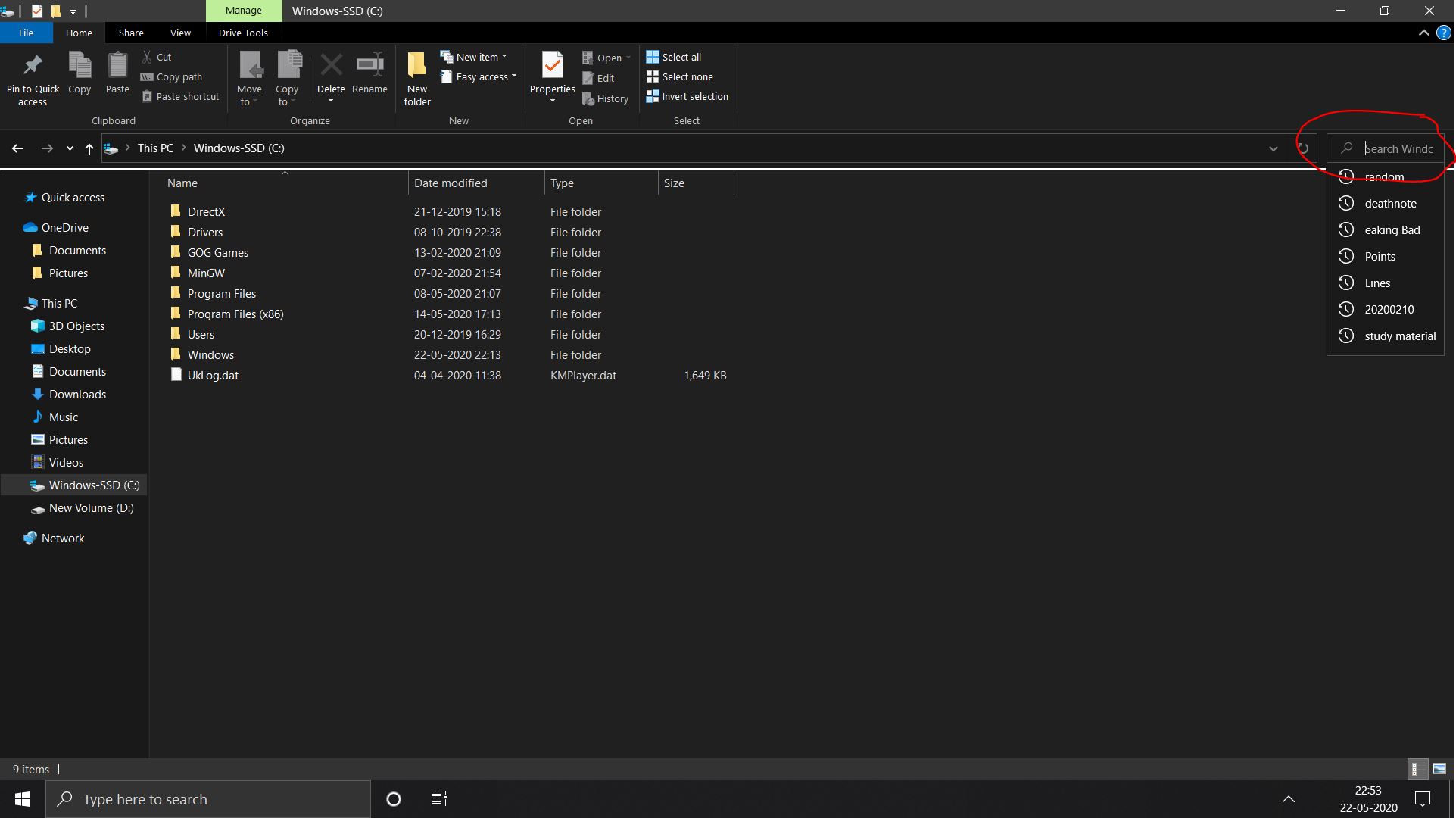Click the Cut scissors command
Viewport: 1456px width, 818px height.
(157, 57)
